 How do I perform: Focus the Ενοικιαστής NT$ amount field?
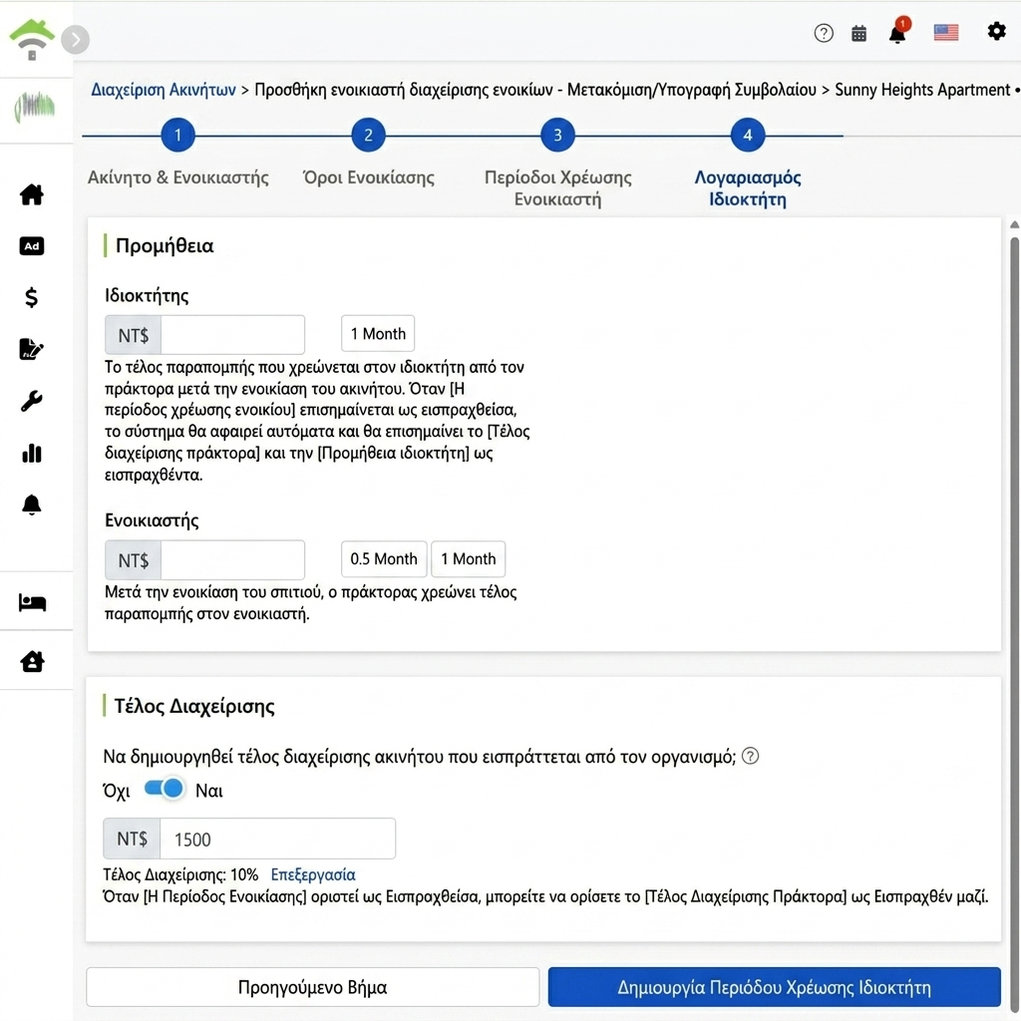(232, 560)
